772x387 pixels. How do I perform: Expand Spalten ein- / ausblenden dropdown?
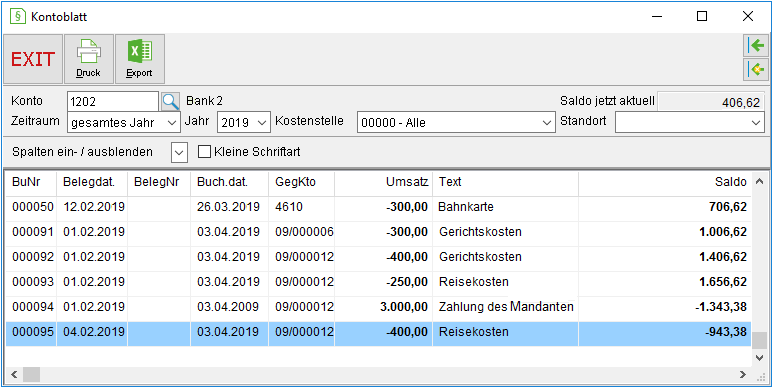180,152
